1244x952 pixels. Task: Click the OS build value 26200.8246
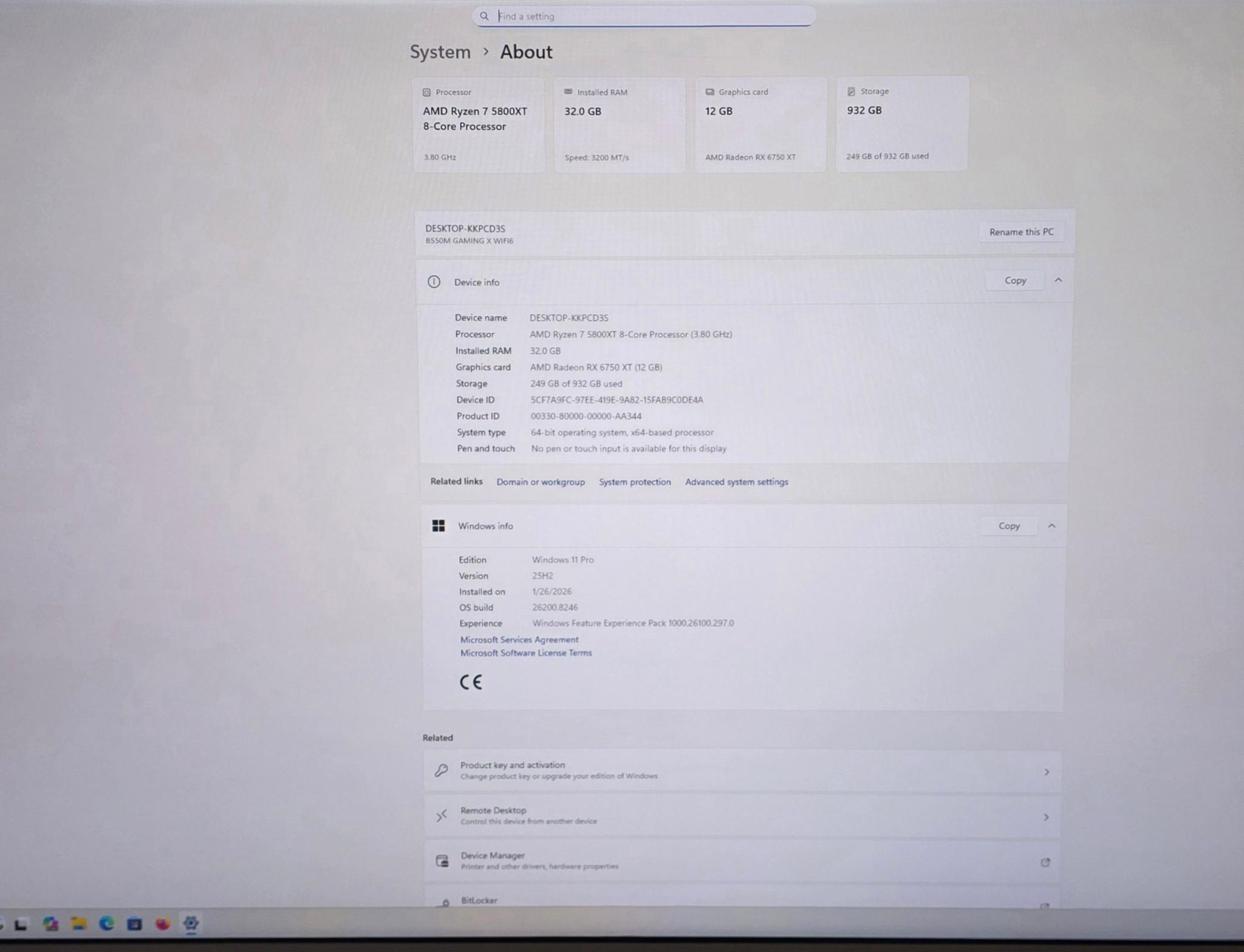click(x=555, y=607)
